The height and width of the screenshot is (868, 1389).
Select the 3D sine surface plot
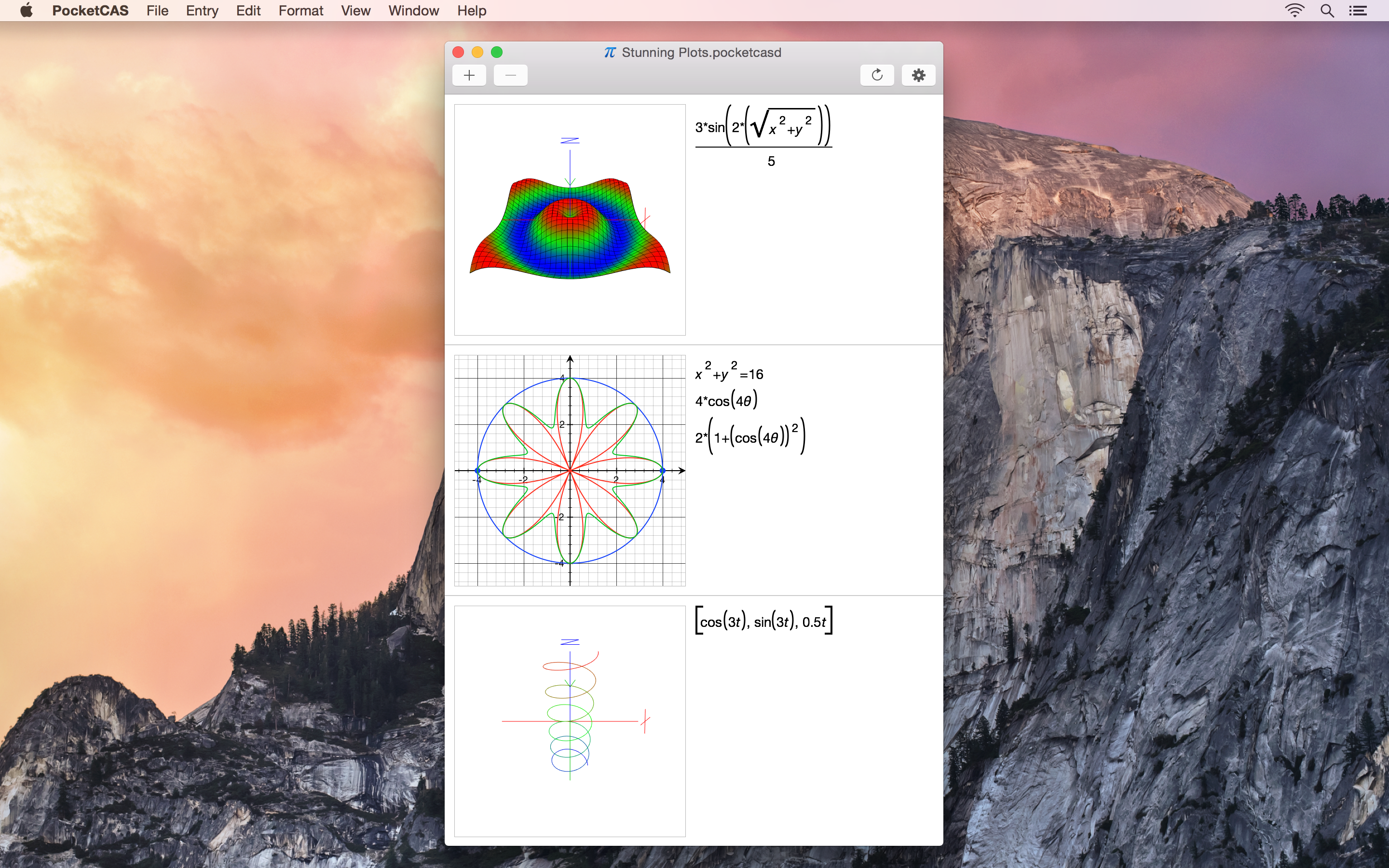pos(570,220)
